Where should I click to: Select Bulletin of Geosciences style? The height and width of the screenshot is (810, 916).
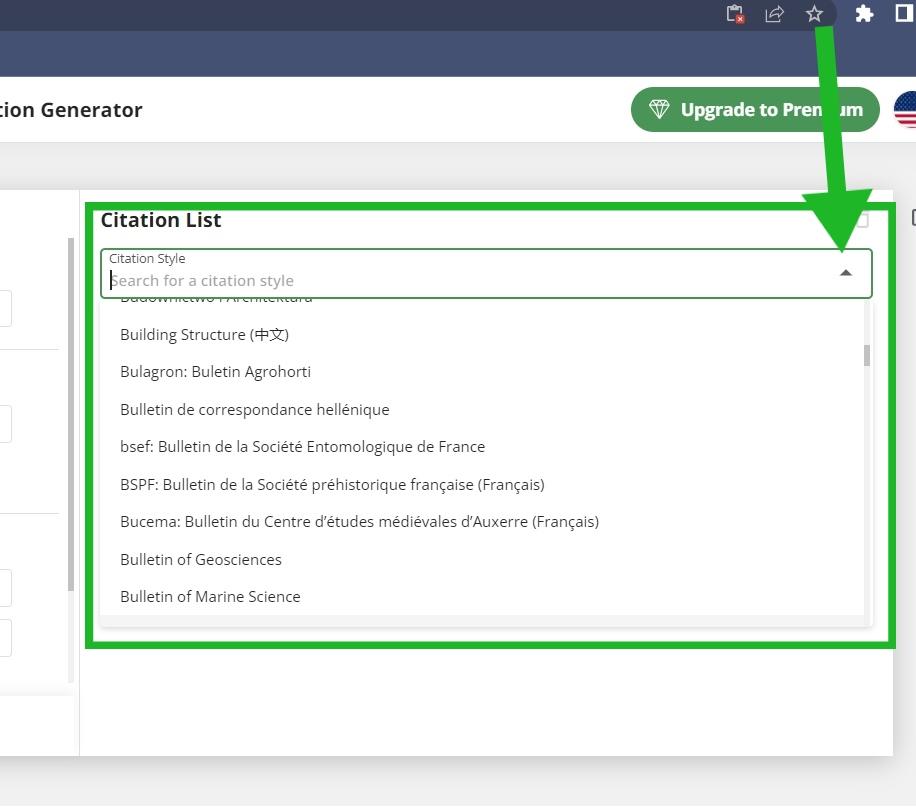482,559
